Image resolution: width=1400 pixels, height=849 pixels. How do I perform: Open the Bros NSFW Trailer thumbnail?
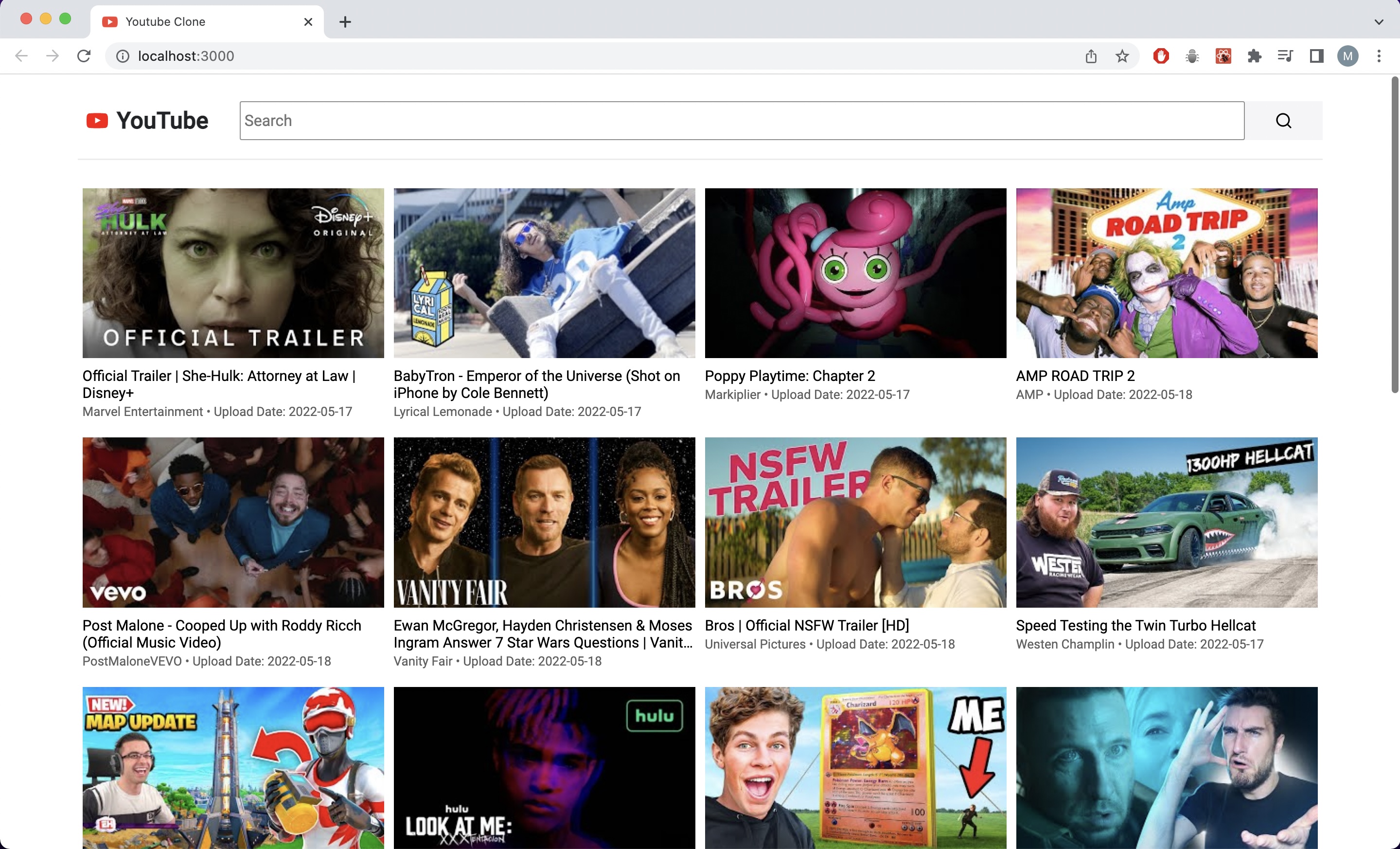pos(856,522)
